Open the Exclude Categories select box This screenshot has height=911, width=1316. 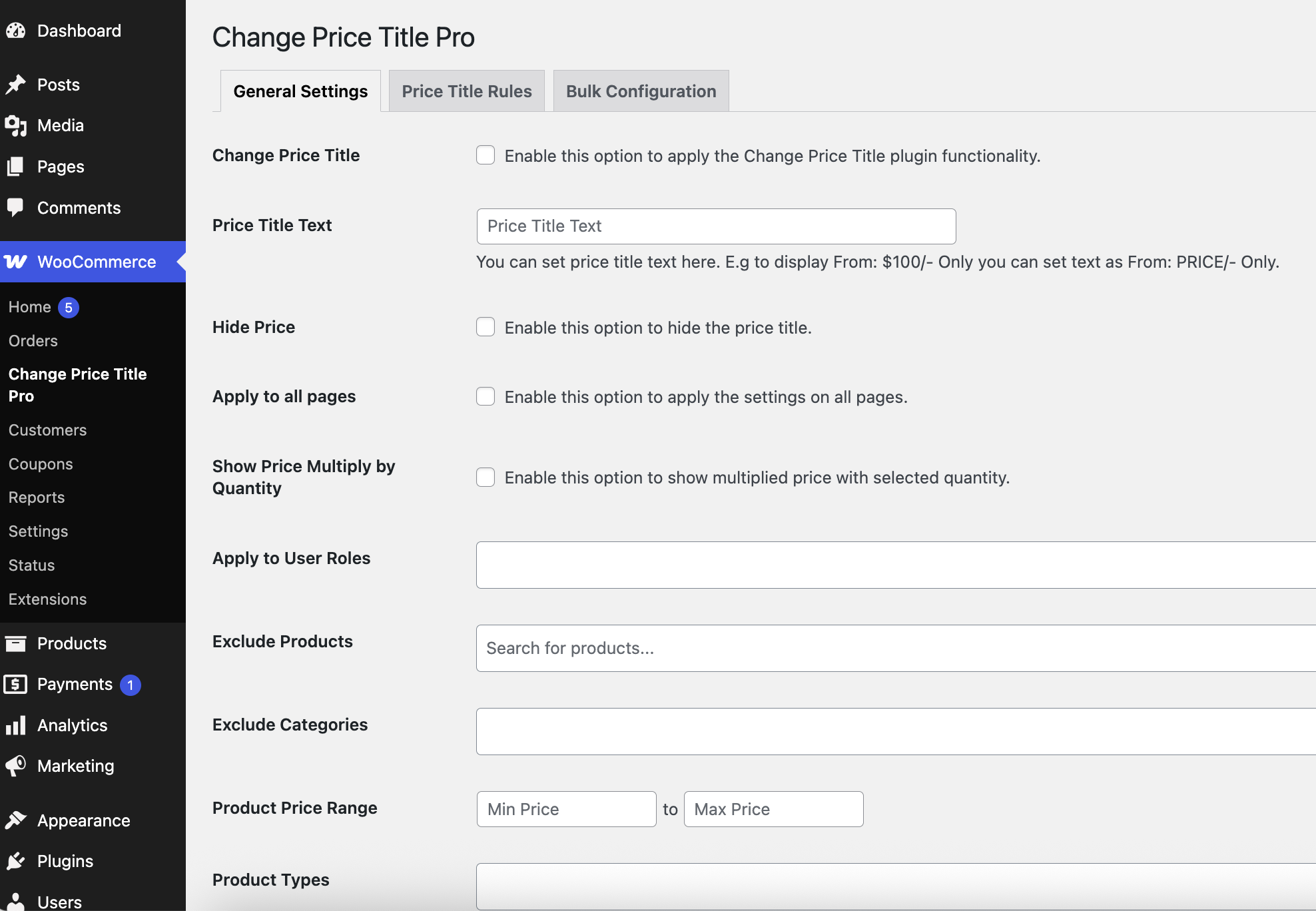click(895, 731)
